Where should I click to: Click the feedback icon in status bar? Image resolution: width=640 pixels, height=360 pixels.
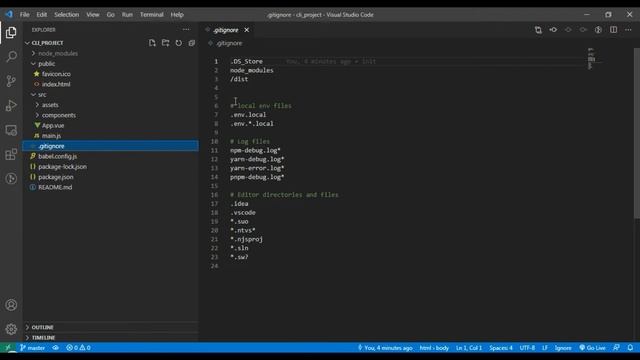(616, 348)
